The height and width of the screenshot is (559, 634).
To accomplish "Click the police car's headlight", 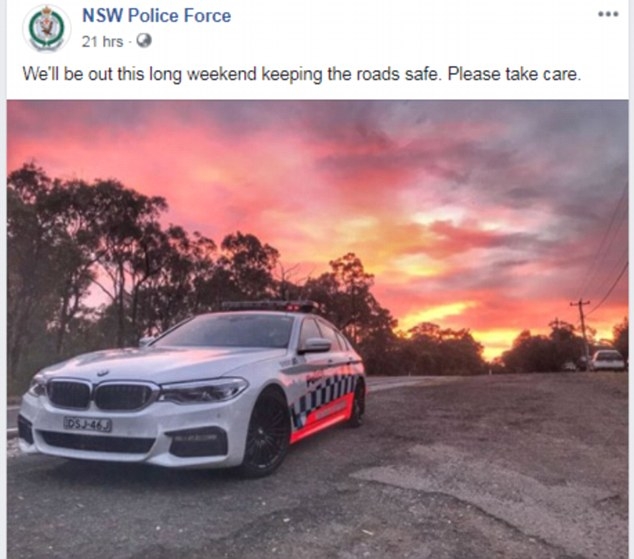I will pyautogui.click(x=204, y=390).
